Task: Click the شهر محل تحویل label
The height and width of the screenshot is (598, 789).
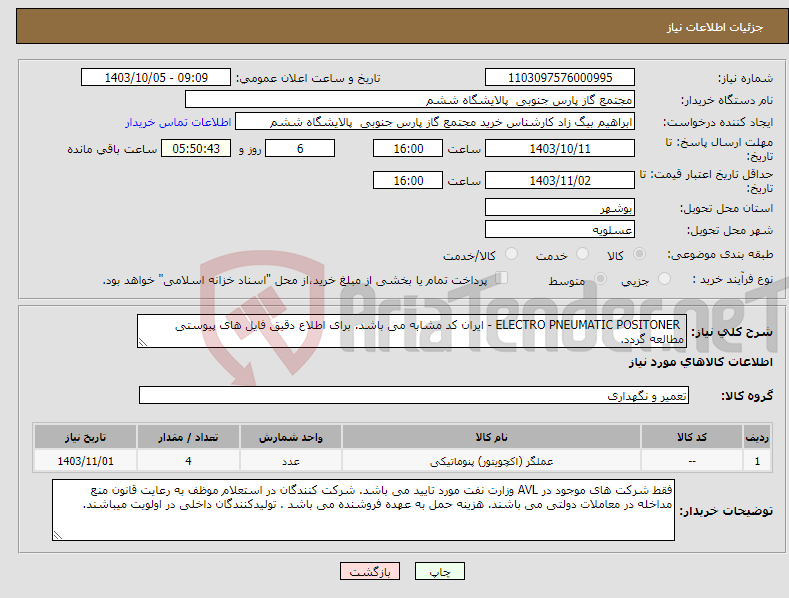Action: point(730,231)
